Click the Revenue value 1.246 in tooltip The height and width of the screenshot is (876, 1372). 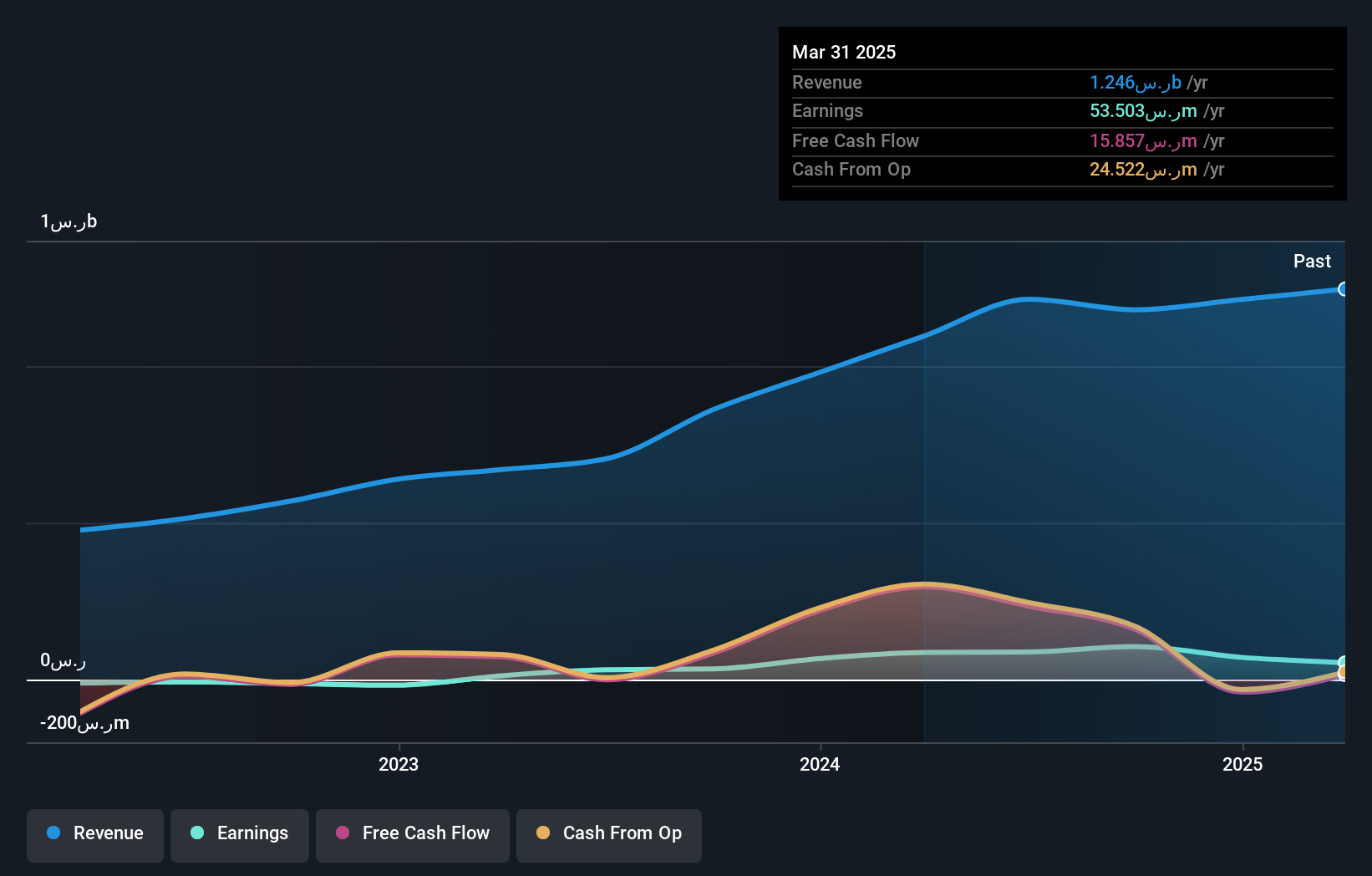1135,82
